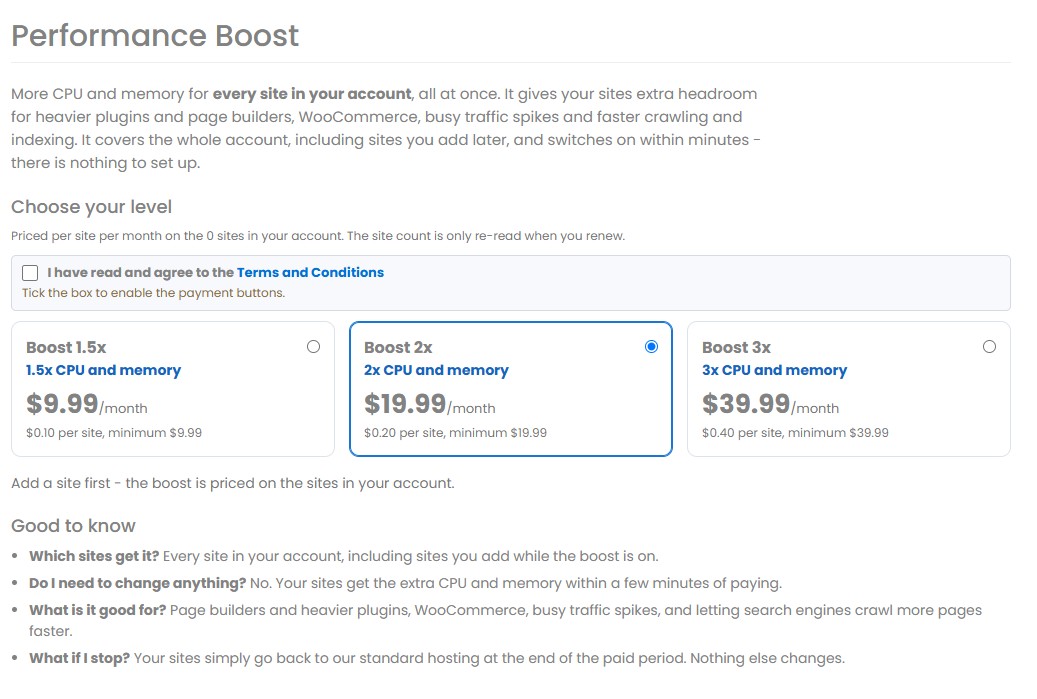Image resolution: width=1037 pixels, height=699 pixels.
Task: Click the 'Which sites get it?' question
Action: click(94, 556)
